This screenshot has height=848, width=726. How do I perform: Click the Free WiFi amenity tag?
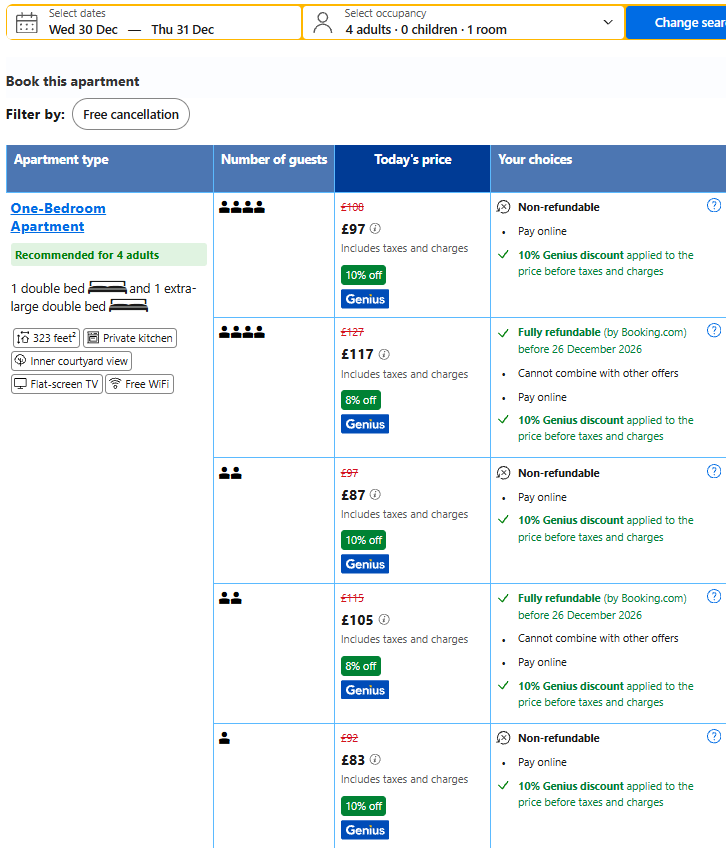pos(140,384)
